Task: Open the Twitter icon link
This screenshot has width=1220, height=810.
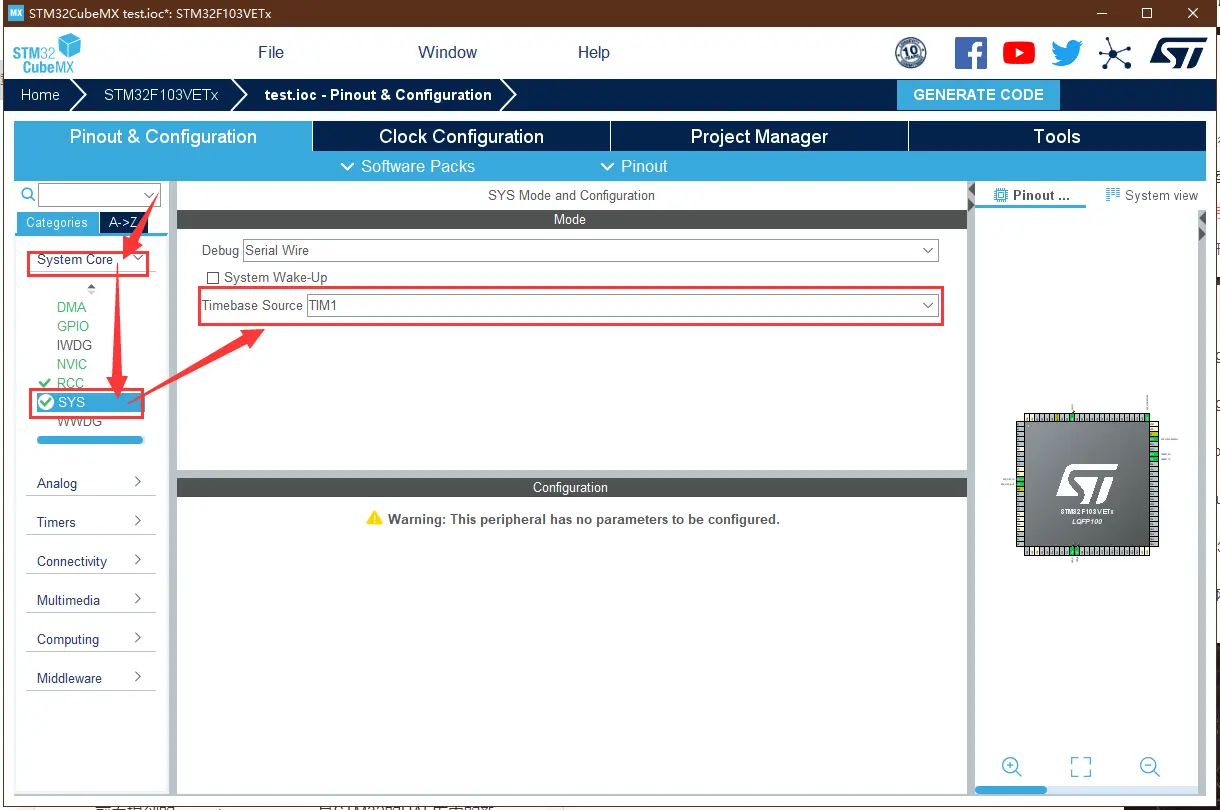Action: click(1067, 53)
